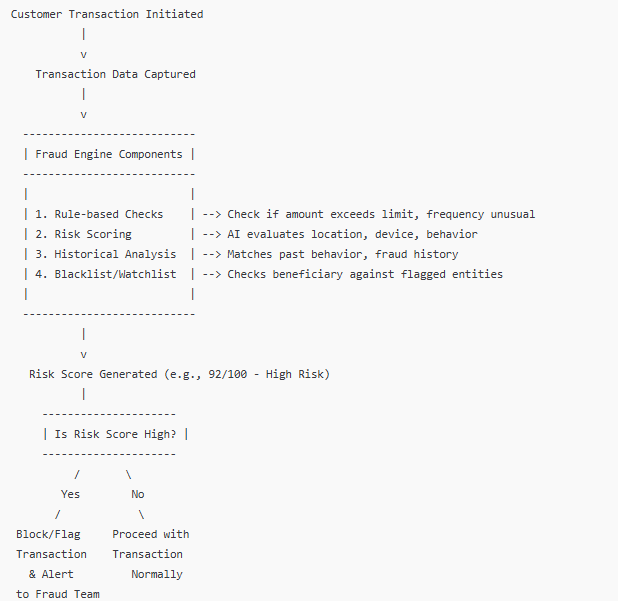Image resolution: width=618 pixels, height=601 pixels.
Task: Click the 'Is Risk Score High?' decision box
Action: click(115, 434)
